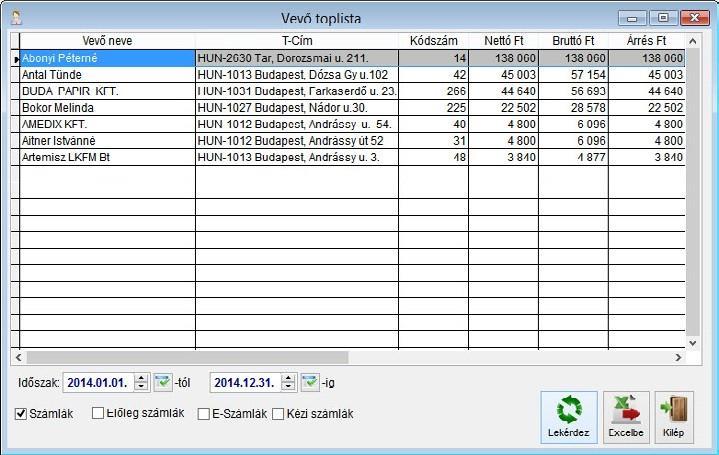The height and width of the screenshot is (455, 719).
Task: Select customer Bokor Melinda
Action: 107,108
